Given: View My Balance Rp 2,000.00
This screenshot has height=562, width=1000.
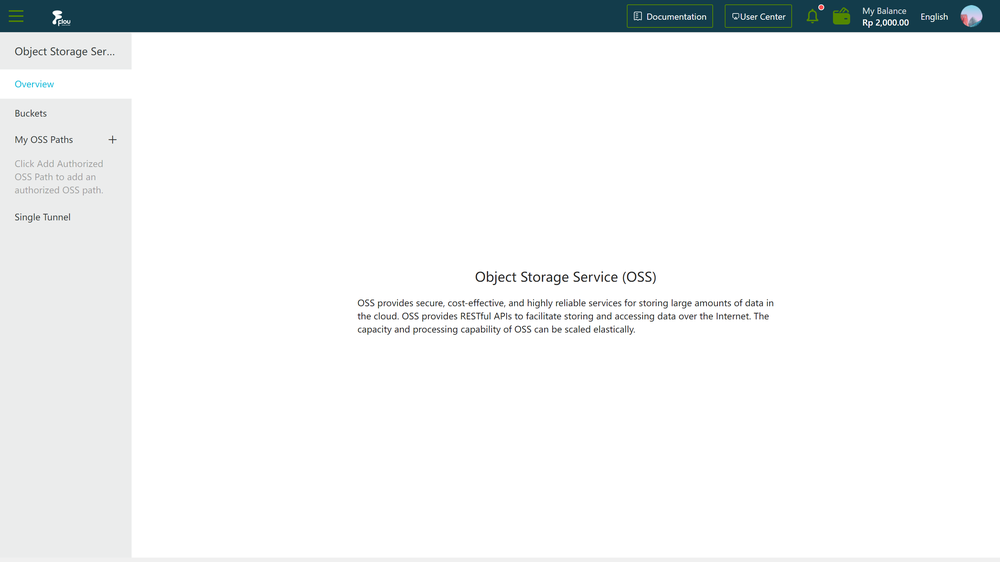Looking at the screenshot, I should [x=885, y=17].
